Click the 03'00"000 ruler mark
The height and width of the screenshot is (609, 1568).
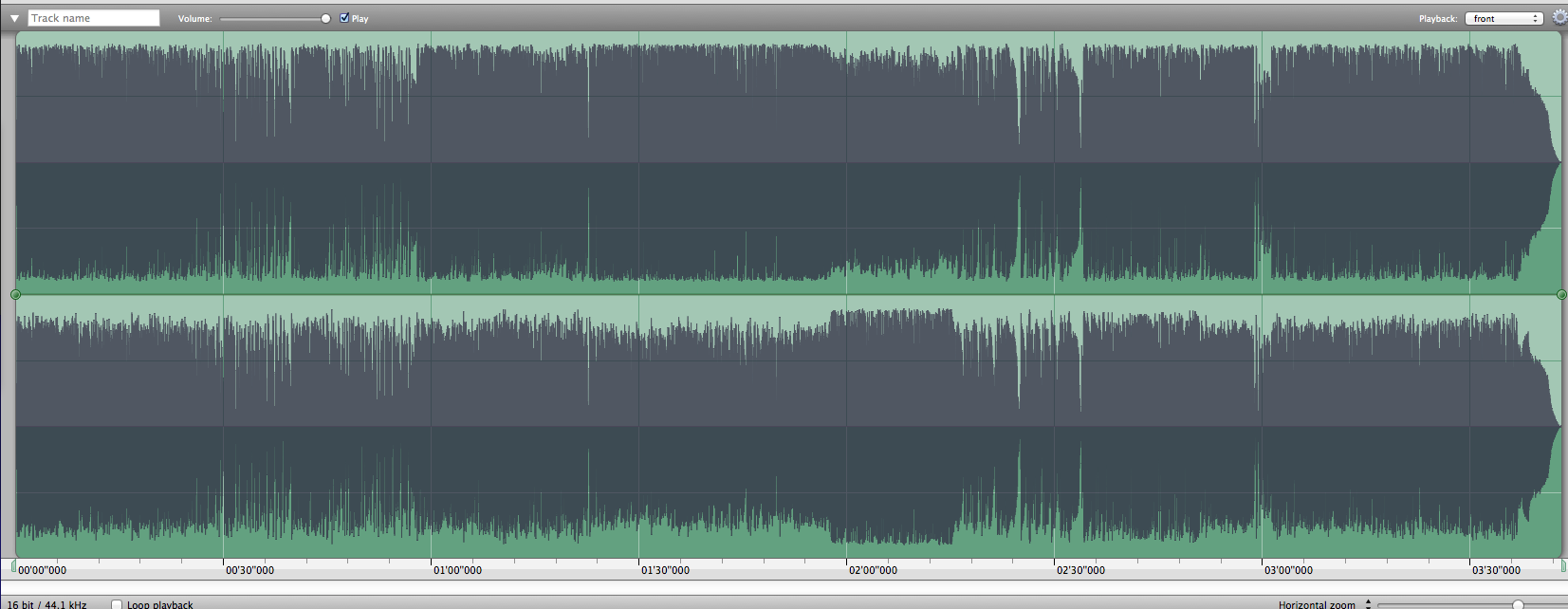[1288, 570]
